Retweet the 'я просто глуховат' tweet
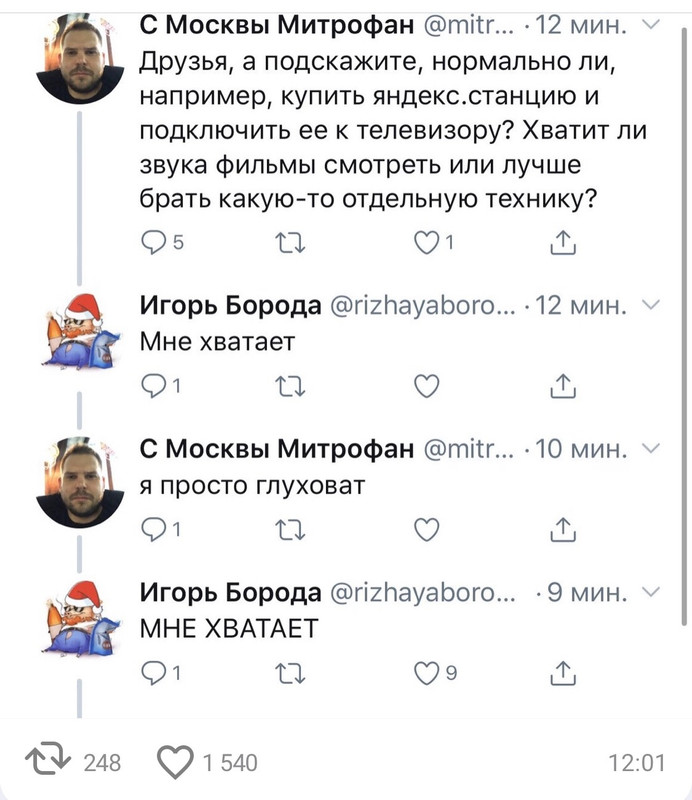 click(x=290, y=530)
